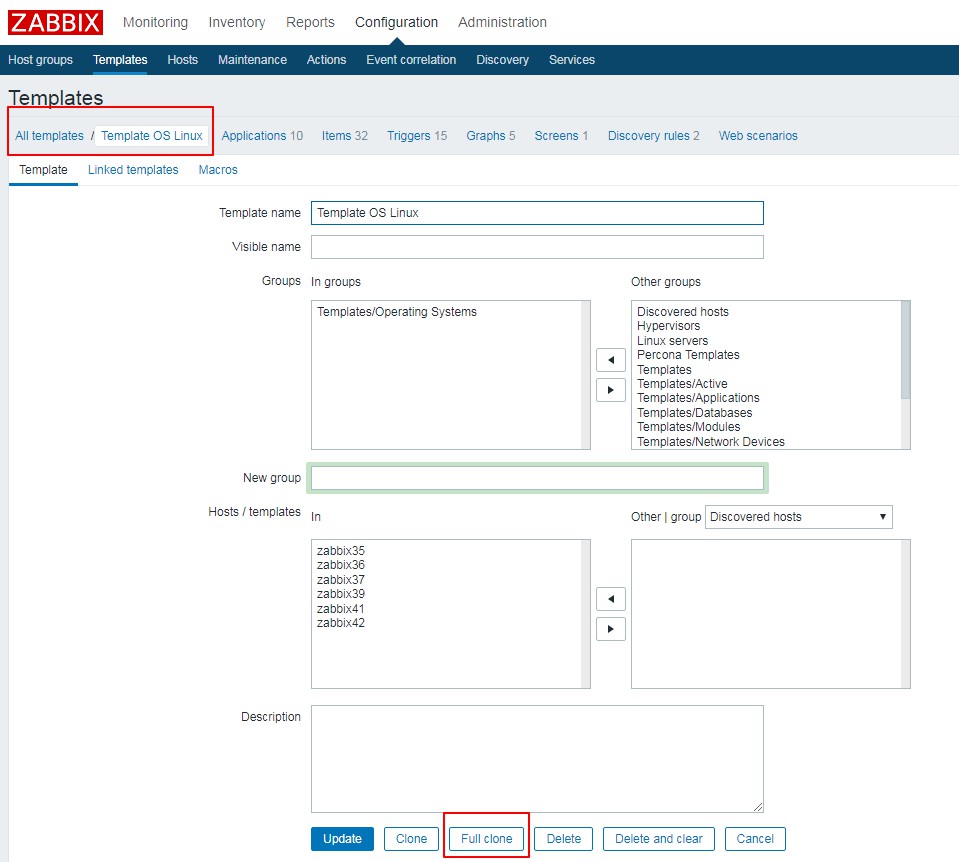The height and width of the screenshot is (862, 959).
Task: Move selected group to In groups (left arrow)
Action: click(610, 360)
